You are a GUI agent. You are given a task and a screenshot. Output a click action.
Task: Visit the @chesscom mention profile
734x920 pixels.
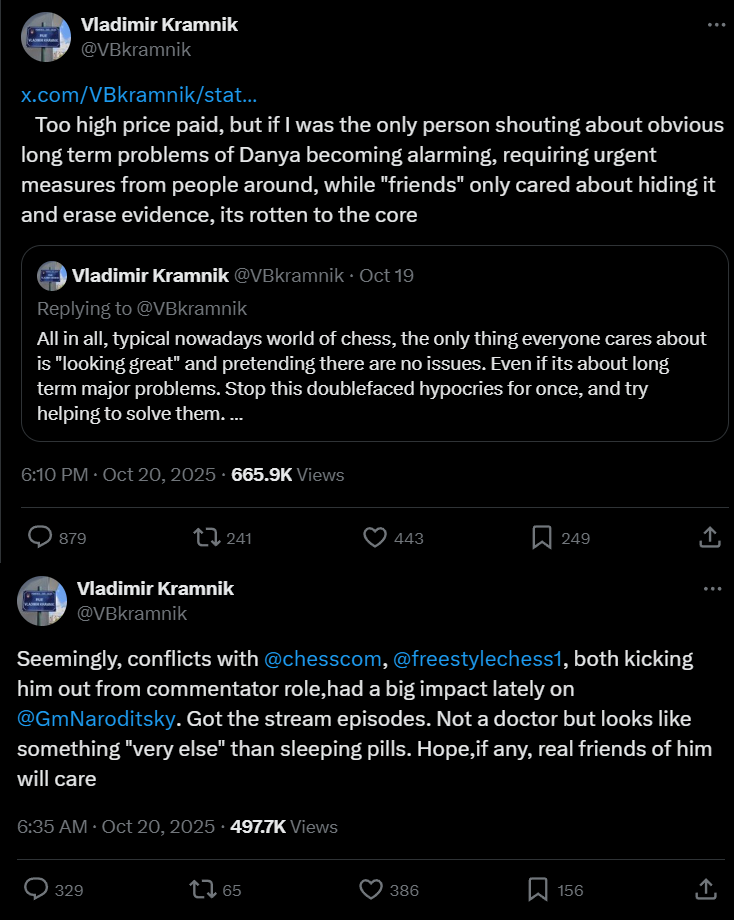tap(322, 660)
